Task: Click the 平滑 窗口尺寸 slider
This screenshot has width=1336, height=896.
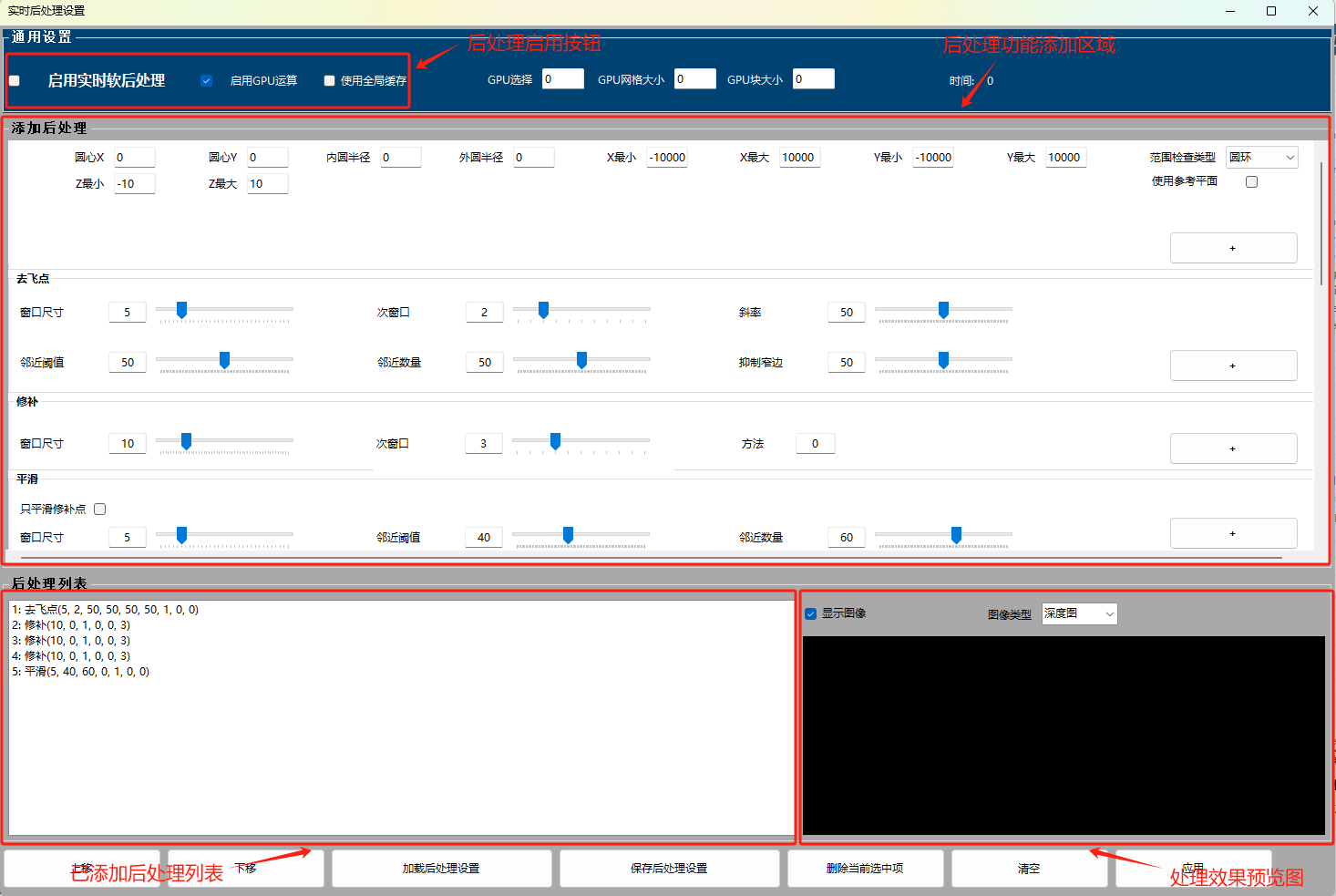Action: pos(225,538)
